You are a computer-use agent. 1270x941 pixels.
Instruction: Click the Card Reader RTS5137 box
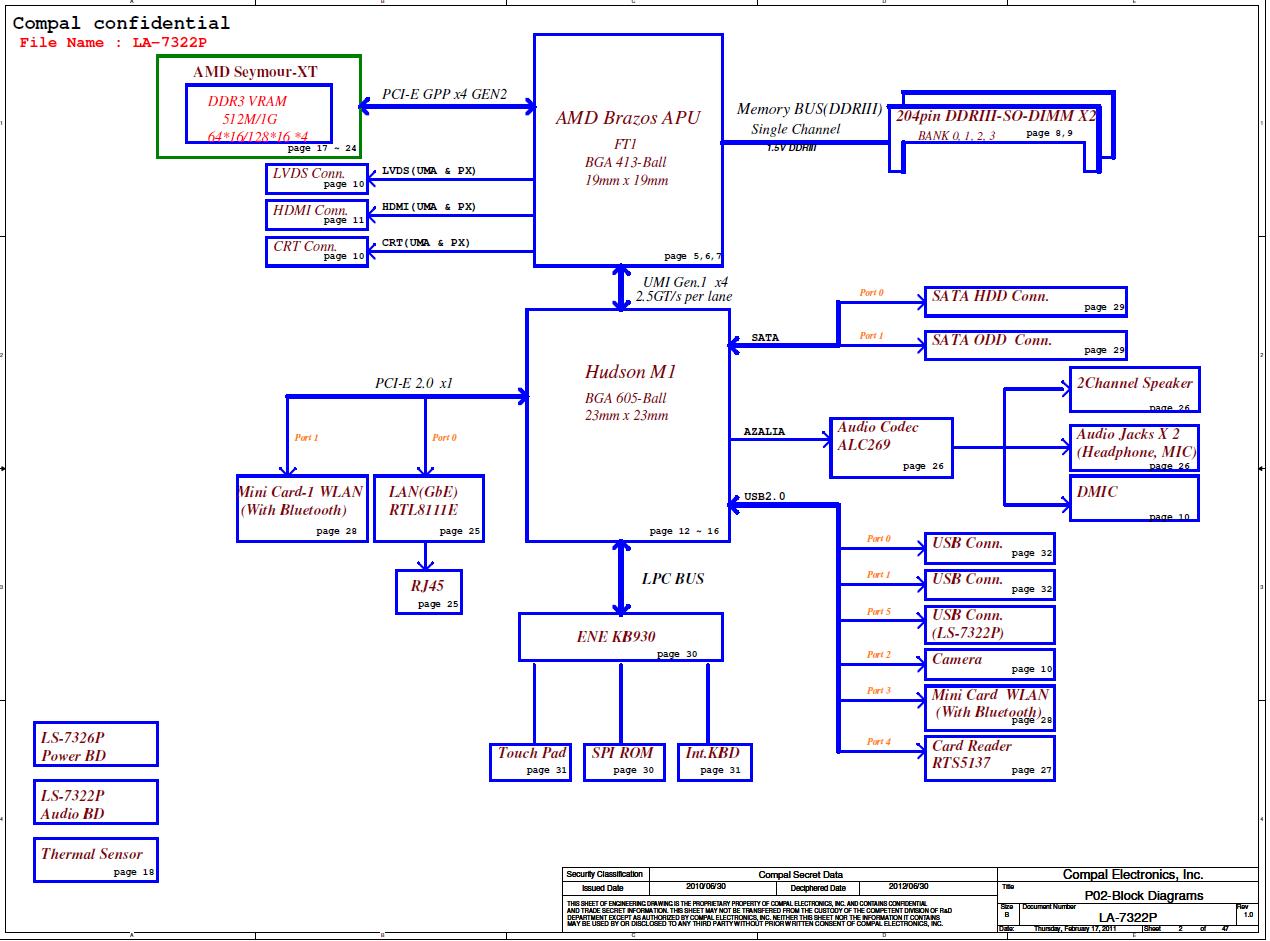point(990,758)
